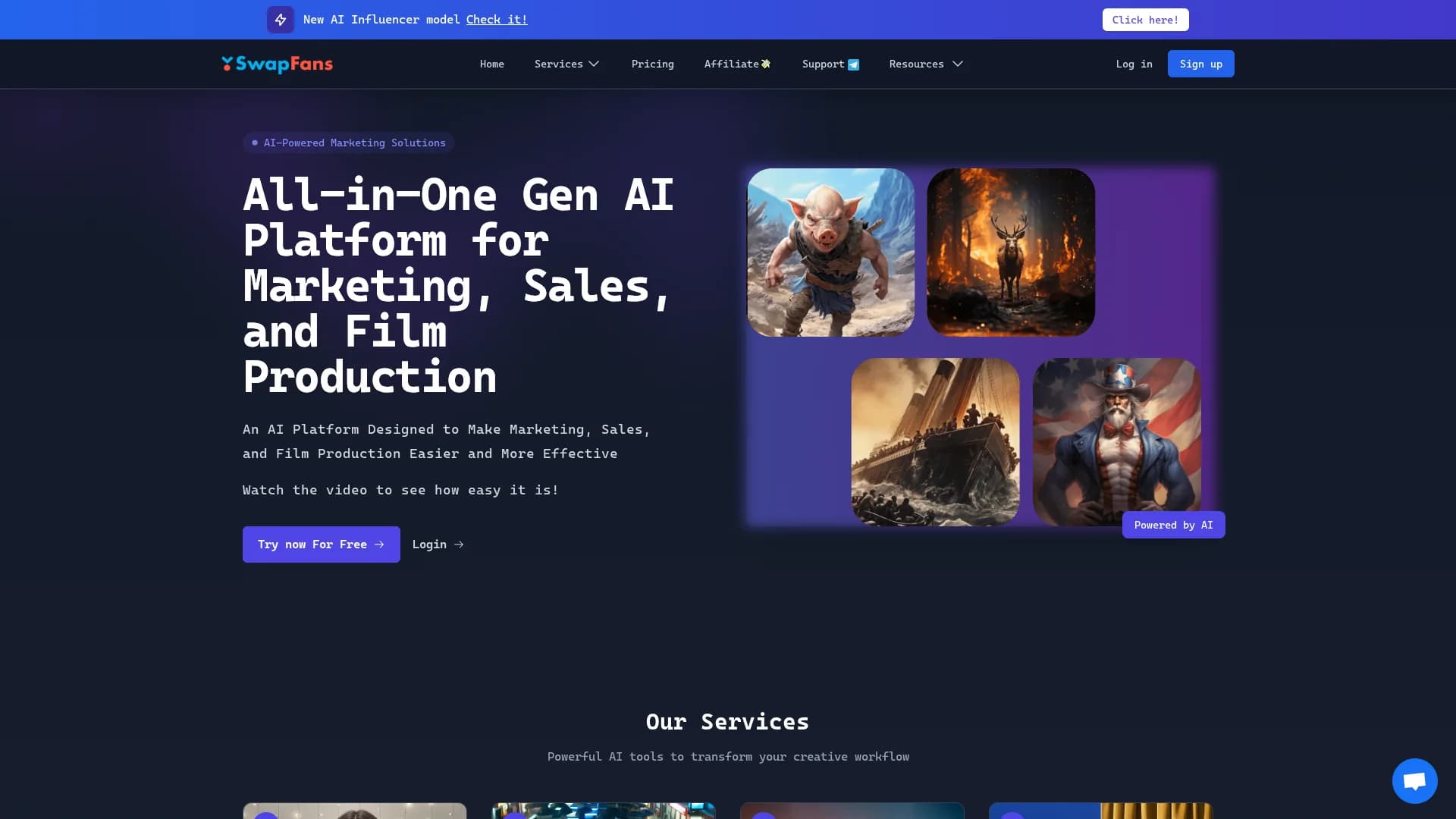Screen dimensions: 1456x819
Task: Click the arrow beside hero Login
Action: 459,544
